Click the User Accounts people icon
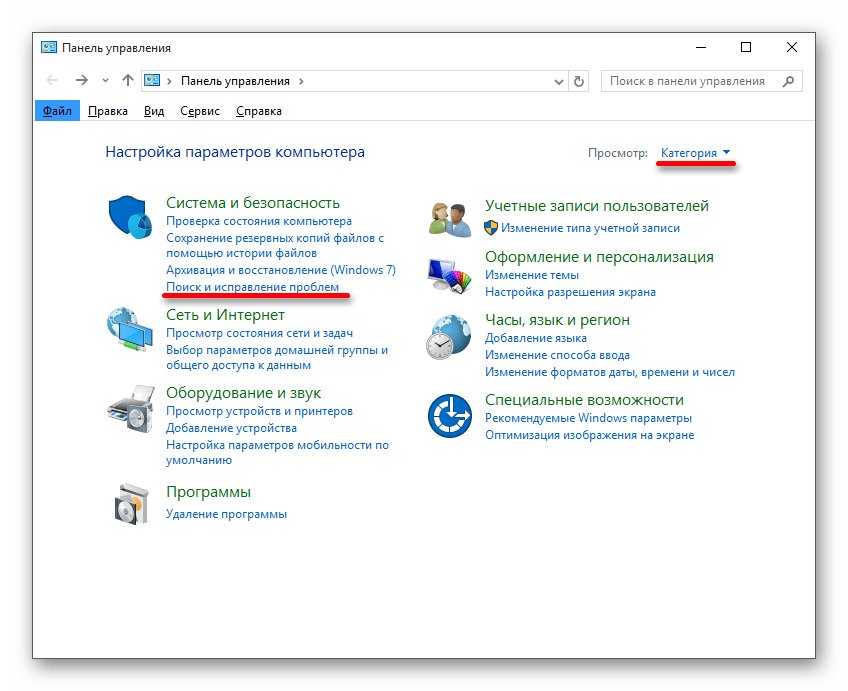The height and width of the screenshot is (691, 848). click(449, 217)
